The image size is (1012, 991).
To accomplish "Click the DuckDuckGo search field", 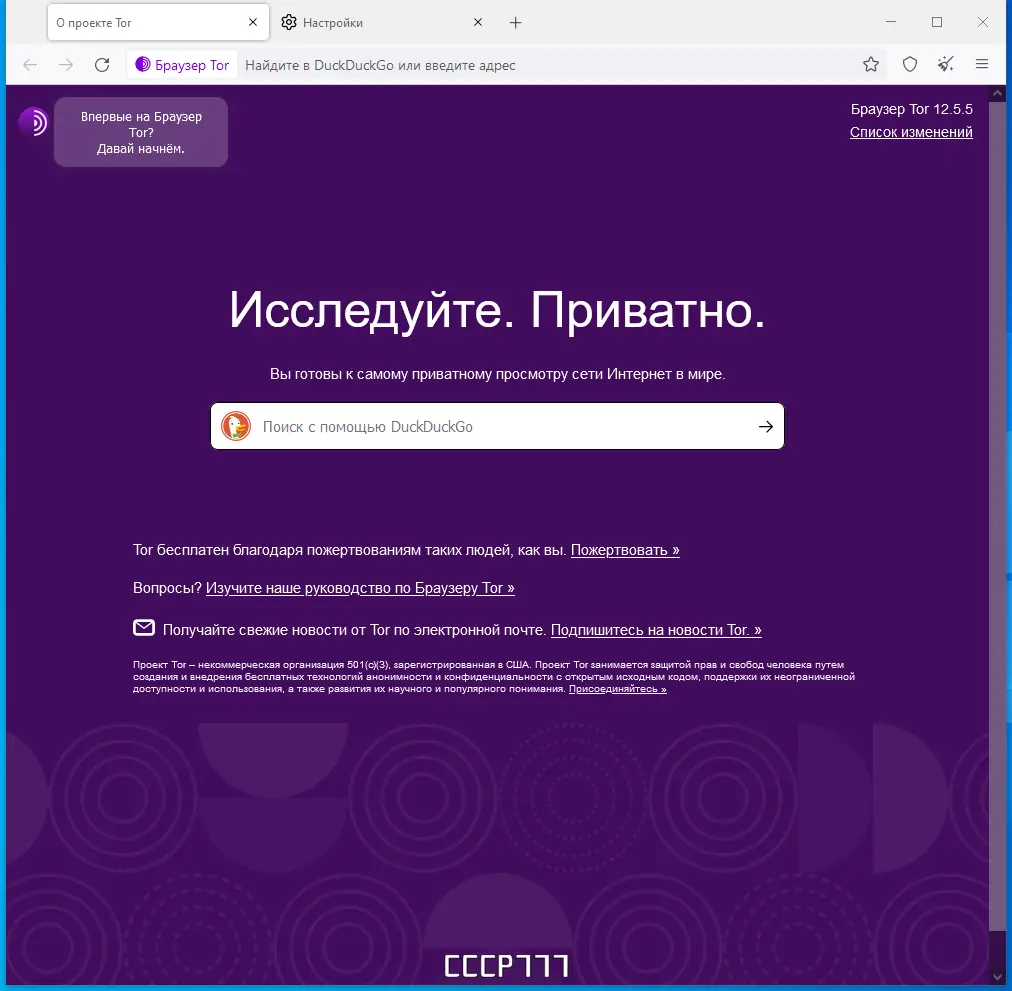I will [497, 426].
